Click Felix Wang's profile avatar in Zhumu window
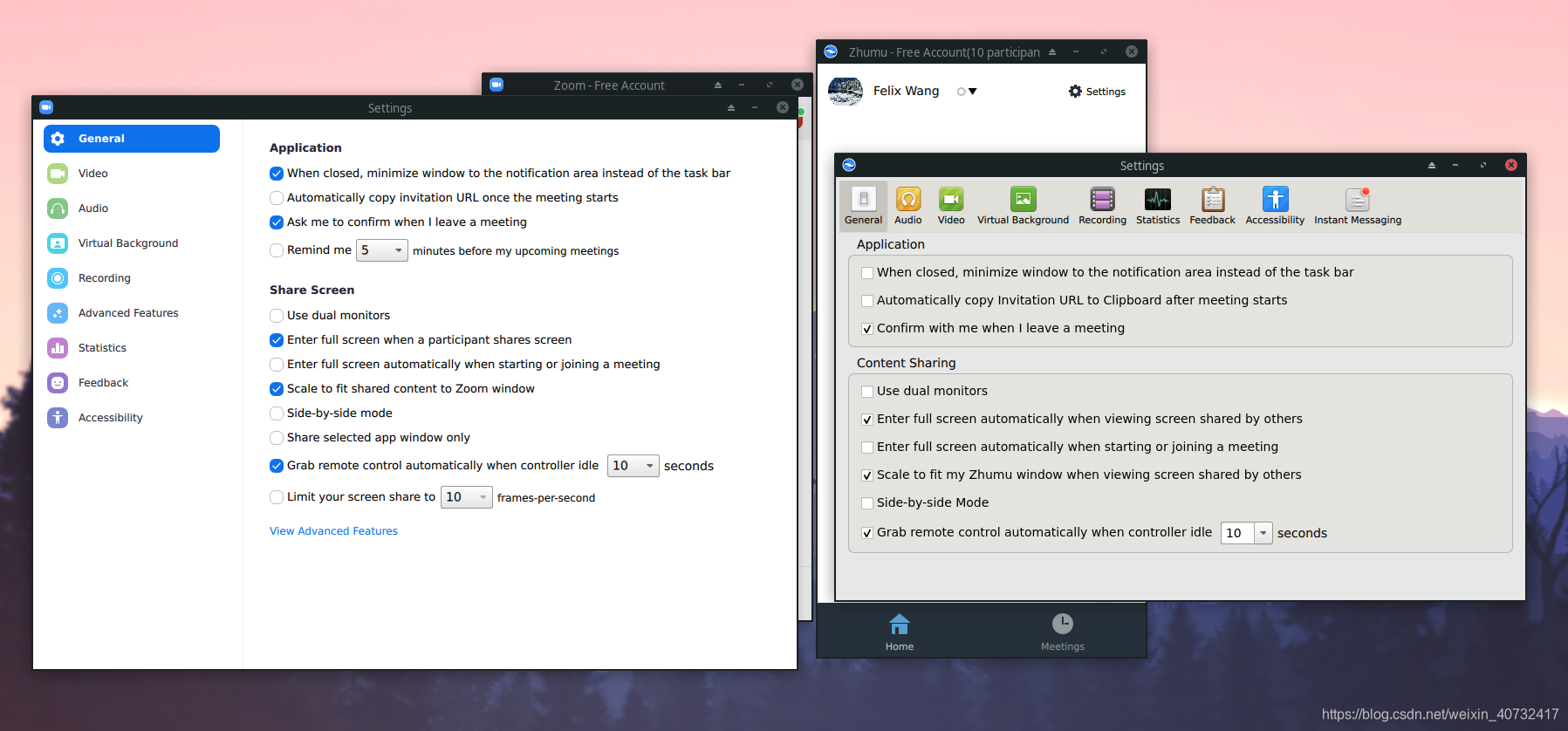The height and width of the screenshot is (731, 1568). point(845,91)
